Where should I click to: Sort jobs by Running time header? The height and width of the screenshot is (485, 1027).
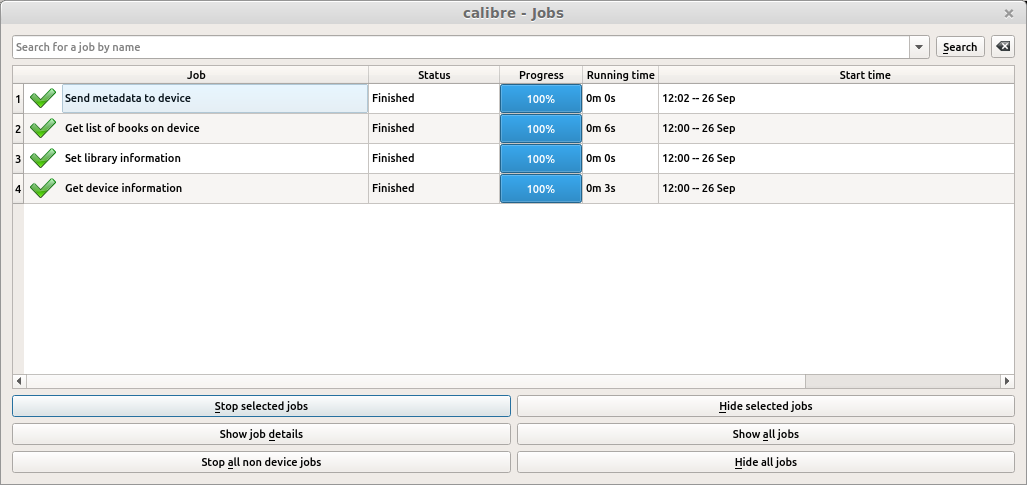pyautogui.click(x=620, y=75)
